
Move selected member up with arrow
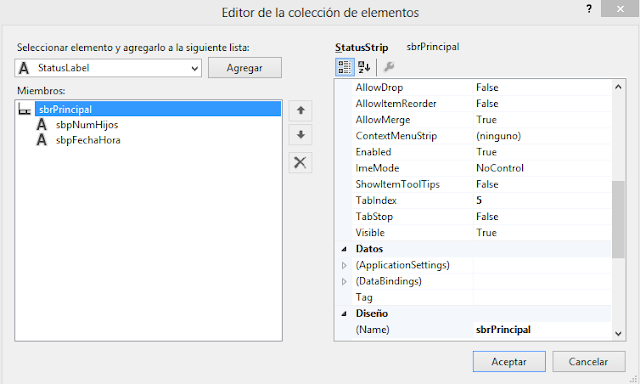(300, 111)
